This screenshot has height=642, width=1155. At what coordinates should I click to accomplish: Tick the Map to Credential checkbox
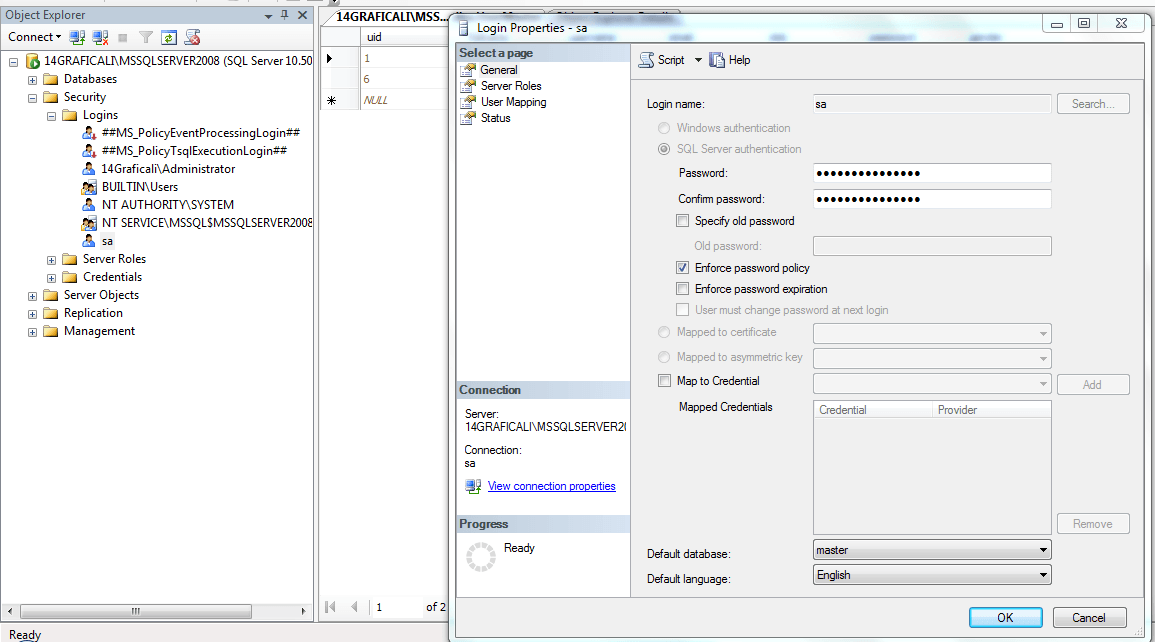point(664,381)
